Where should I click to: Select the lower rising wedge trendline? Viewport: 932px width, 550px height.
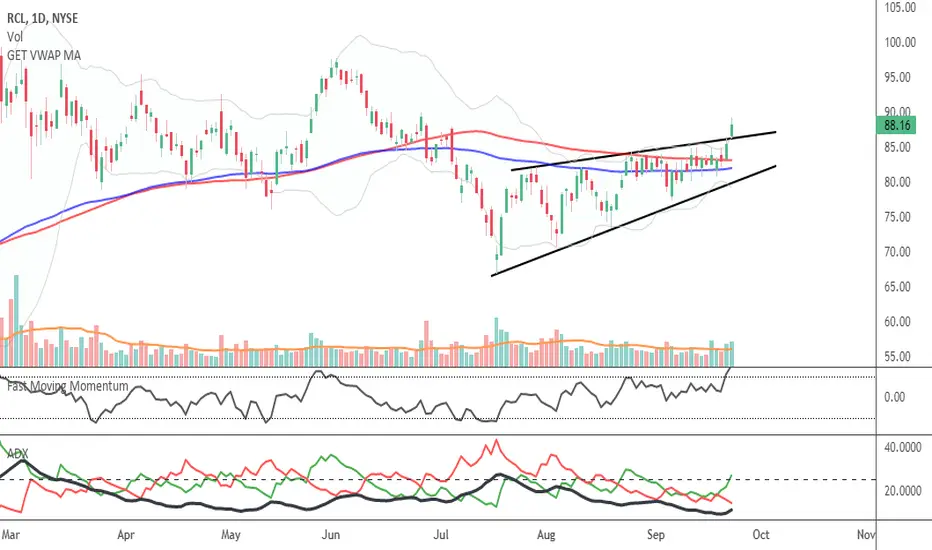click(x=634, y=221)
